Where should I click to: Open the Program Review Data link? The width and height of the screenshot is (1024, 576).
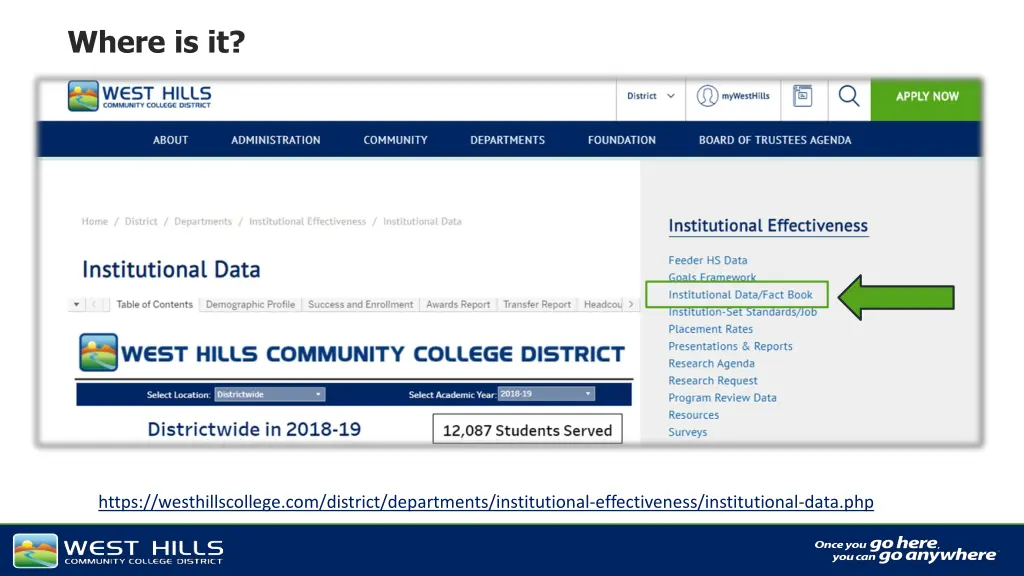tap(722, 397)
